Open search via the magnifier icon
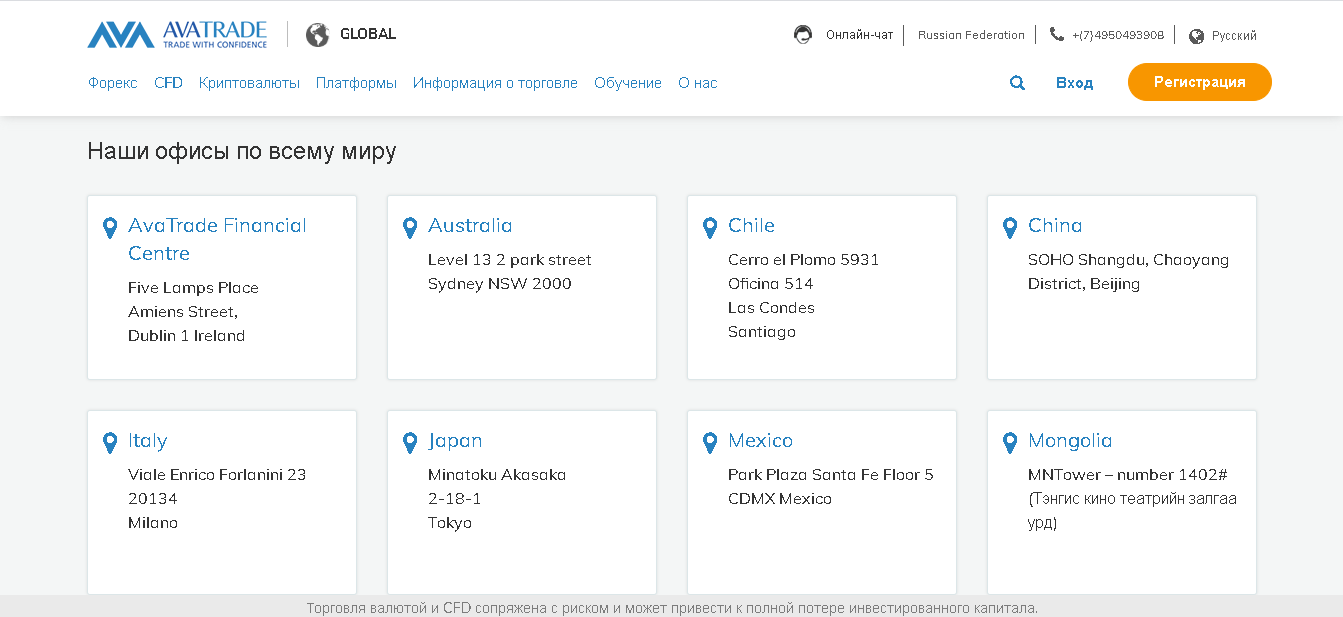The height and width of the screenshot is (617, 1343). pos(1017,83)
